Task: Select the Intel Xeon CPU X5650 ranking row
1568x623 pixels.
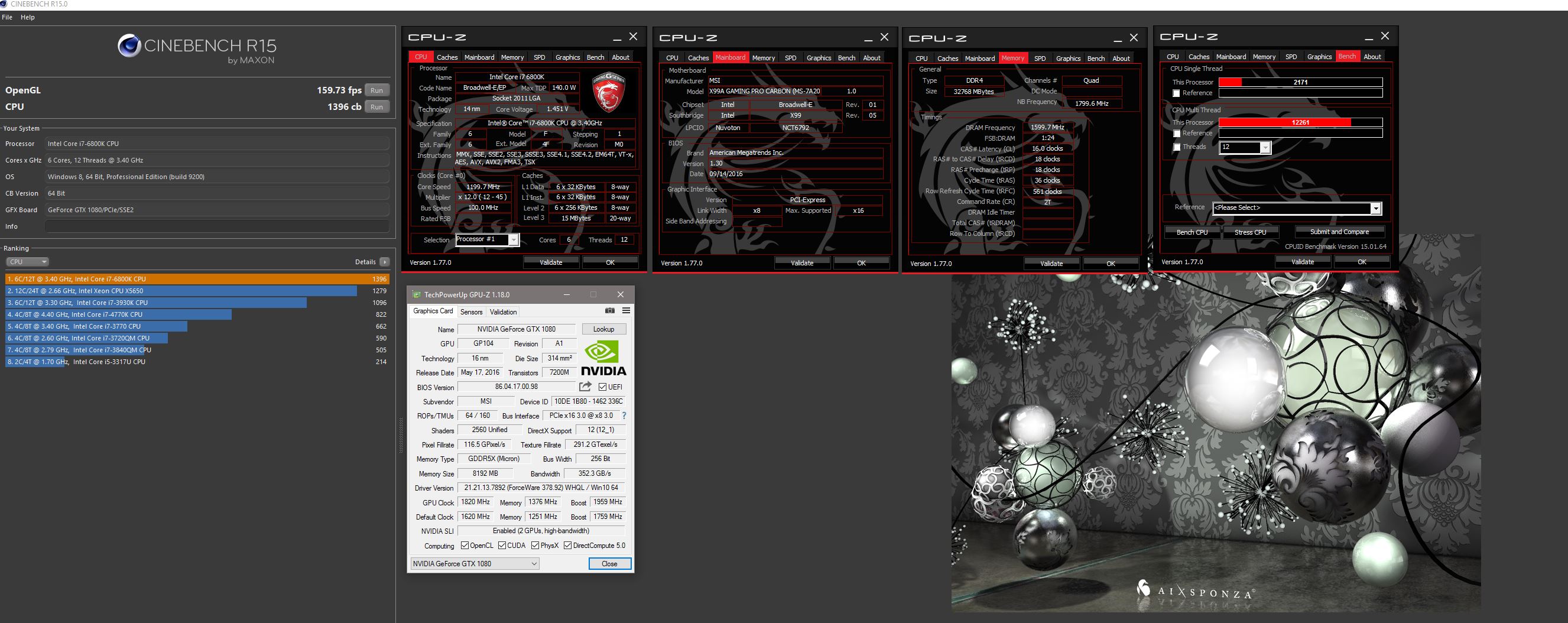Action: (x=197, y=291)
